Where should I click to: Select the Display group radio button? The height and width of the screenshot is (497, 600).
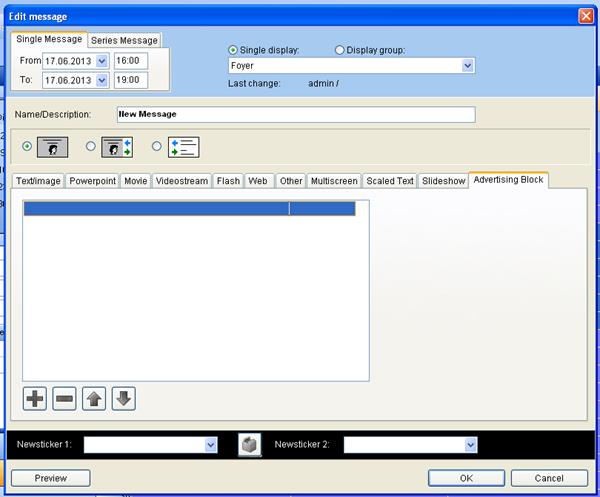pyautogui.click(x=340, y=50)
